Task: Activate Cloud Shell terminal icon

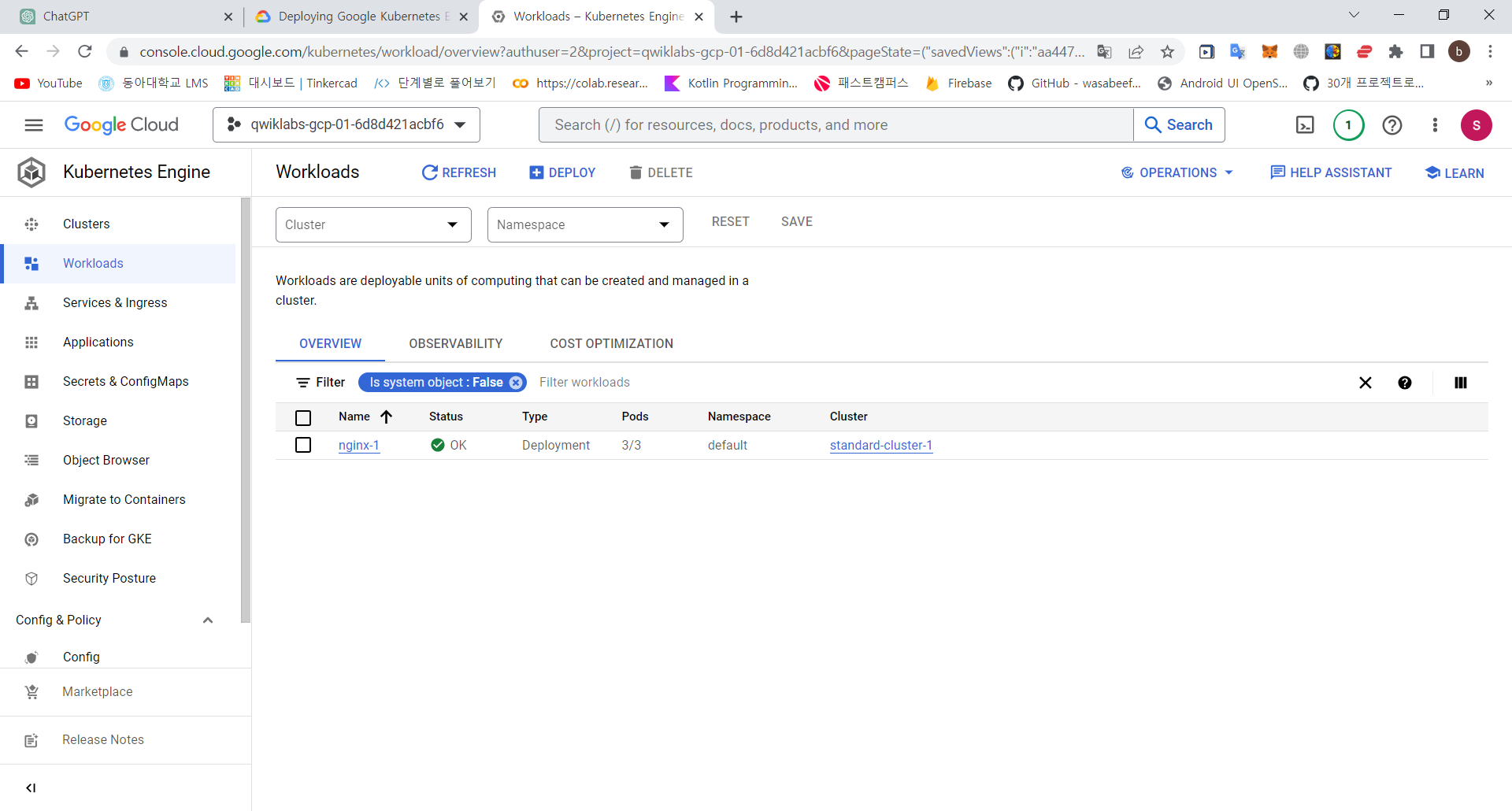Action: click(x=1305, y=124)
